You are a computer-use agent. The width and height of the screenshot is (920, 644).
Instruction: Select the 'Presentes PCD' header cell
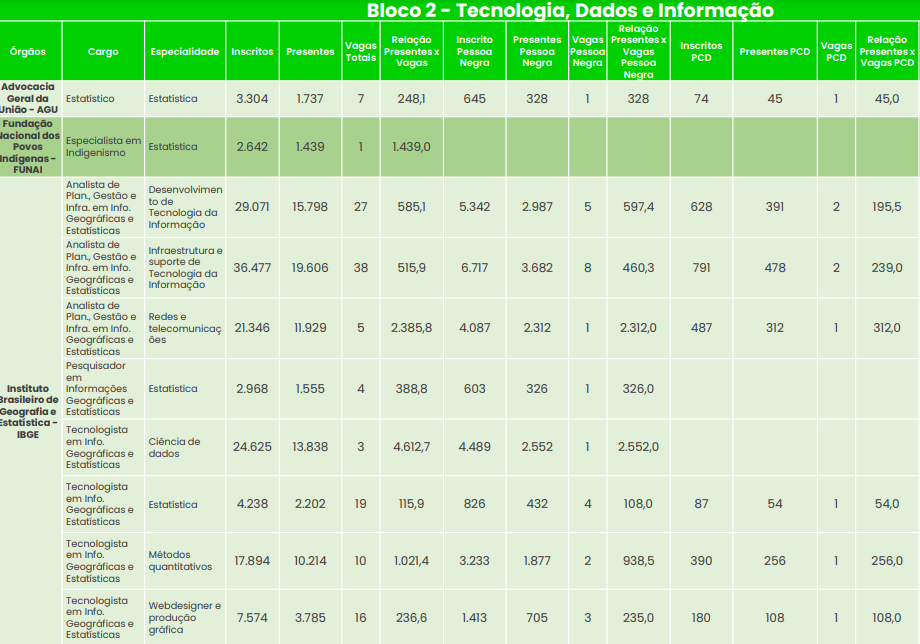[x=775, y=51]
